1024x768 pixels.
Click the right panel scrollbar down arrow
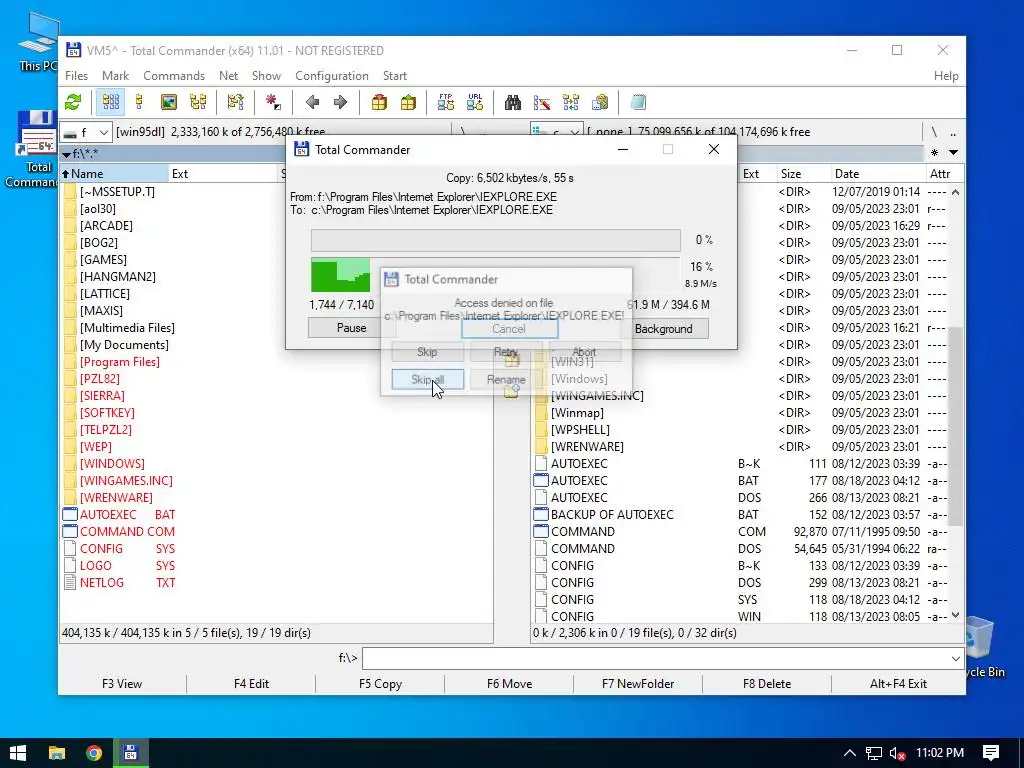pos(955,615)
